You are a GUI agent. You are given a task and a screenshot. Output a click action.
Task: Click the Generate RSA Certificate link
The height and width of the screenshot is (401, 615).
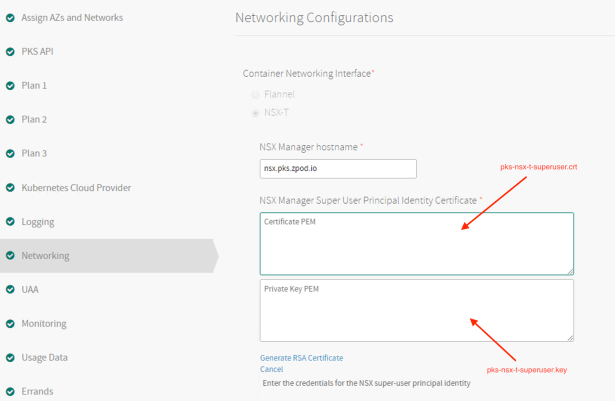(301, 358)
